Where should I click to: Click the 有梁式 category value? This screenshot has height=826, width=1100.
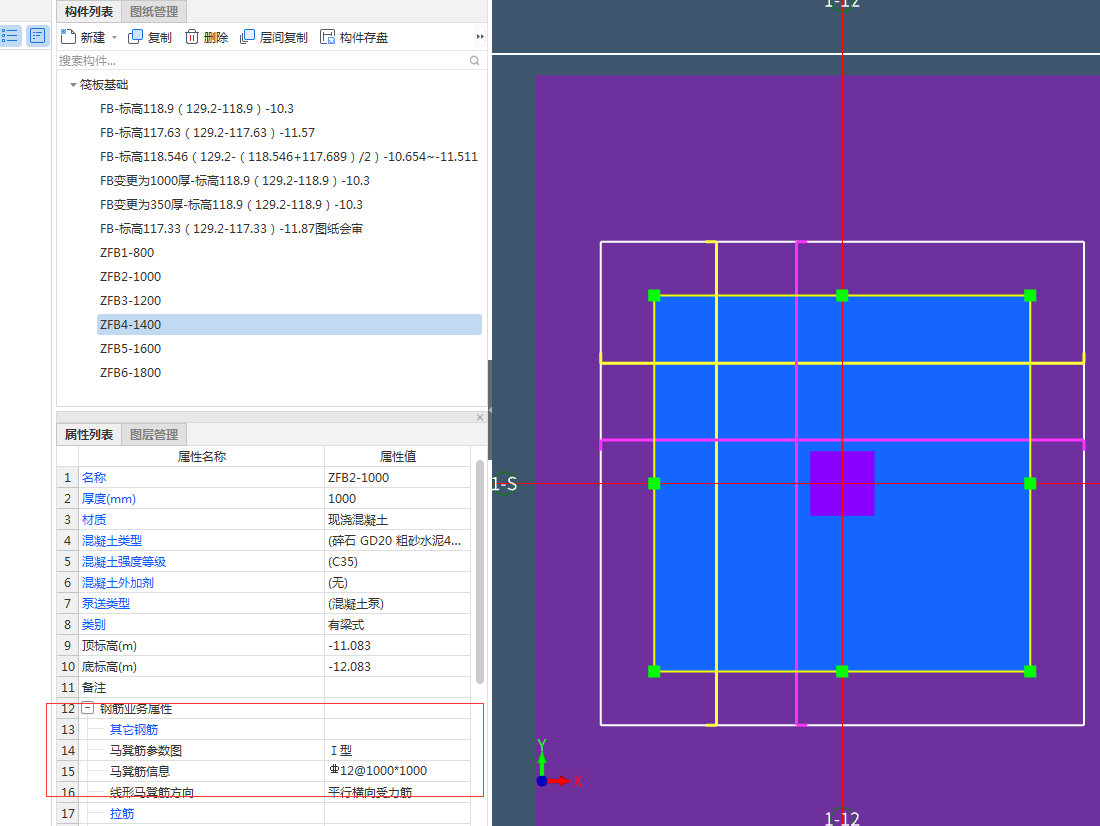point(397,625)
